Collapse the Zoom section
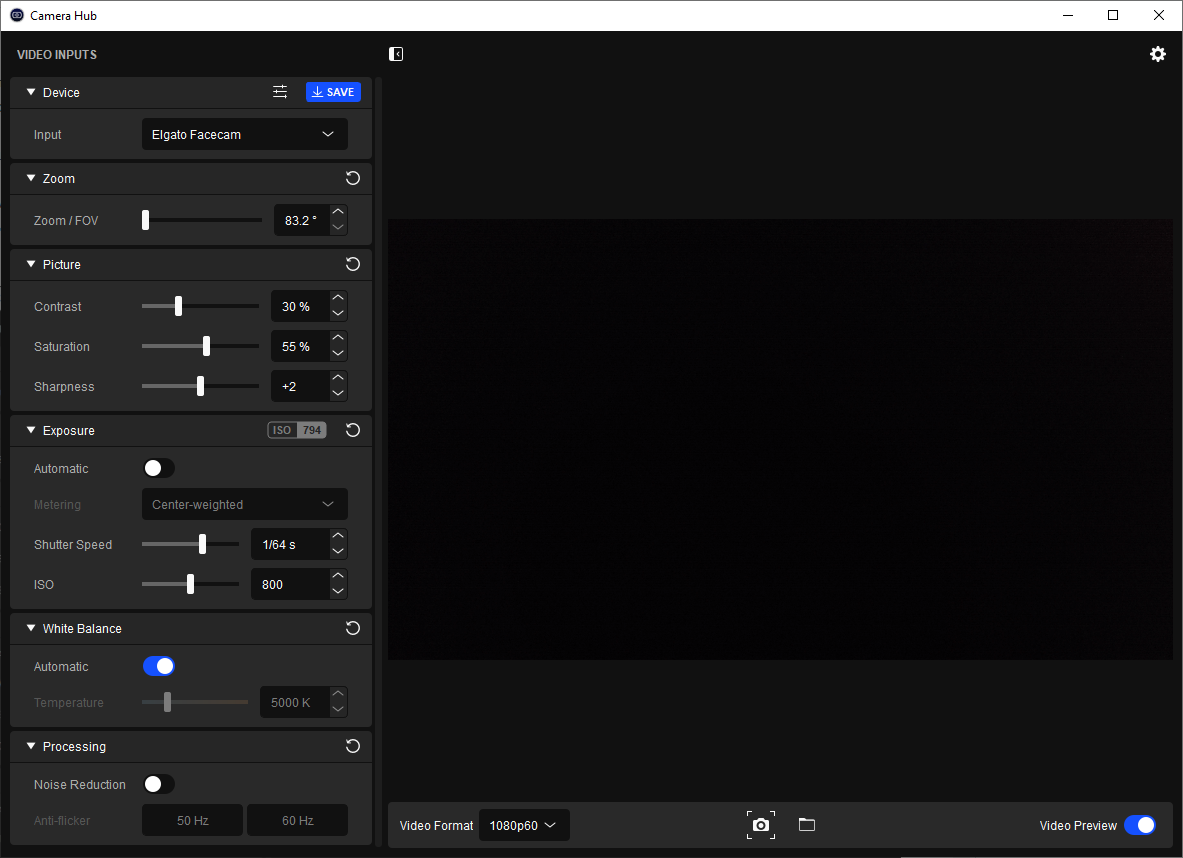This screenshot has width=1183, height=858. [x=31, y=178]
